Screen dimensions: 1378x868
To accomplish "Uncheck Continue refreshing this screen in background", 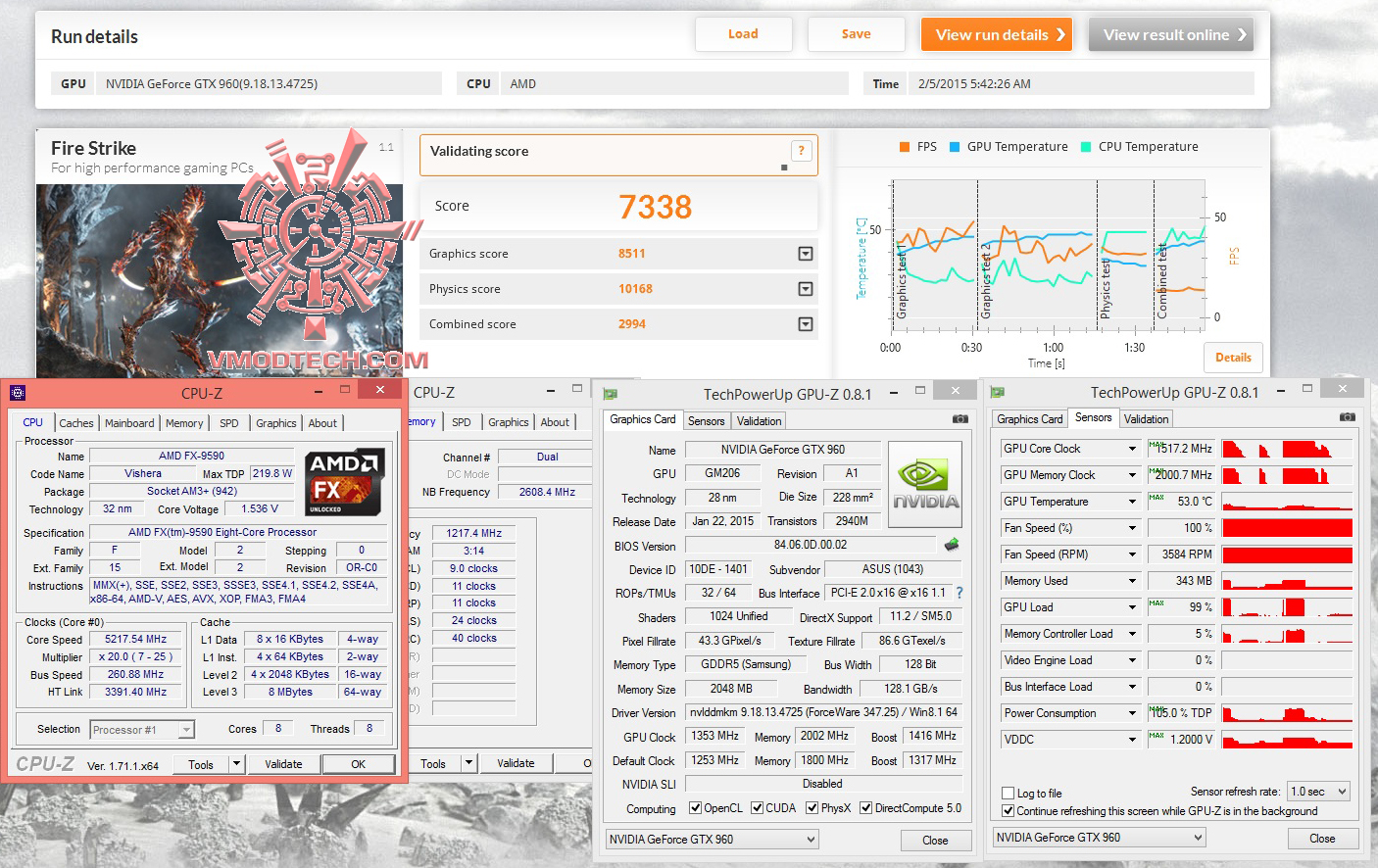I will 1008,811.
